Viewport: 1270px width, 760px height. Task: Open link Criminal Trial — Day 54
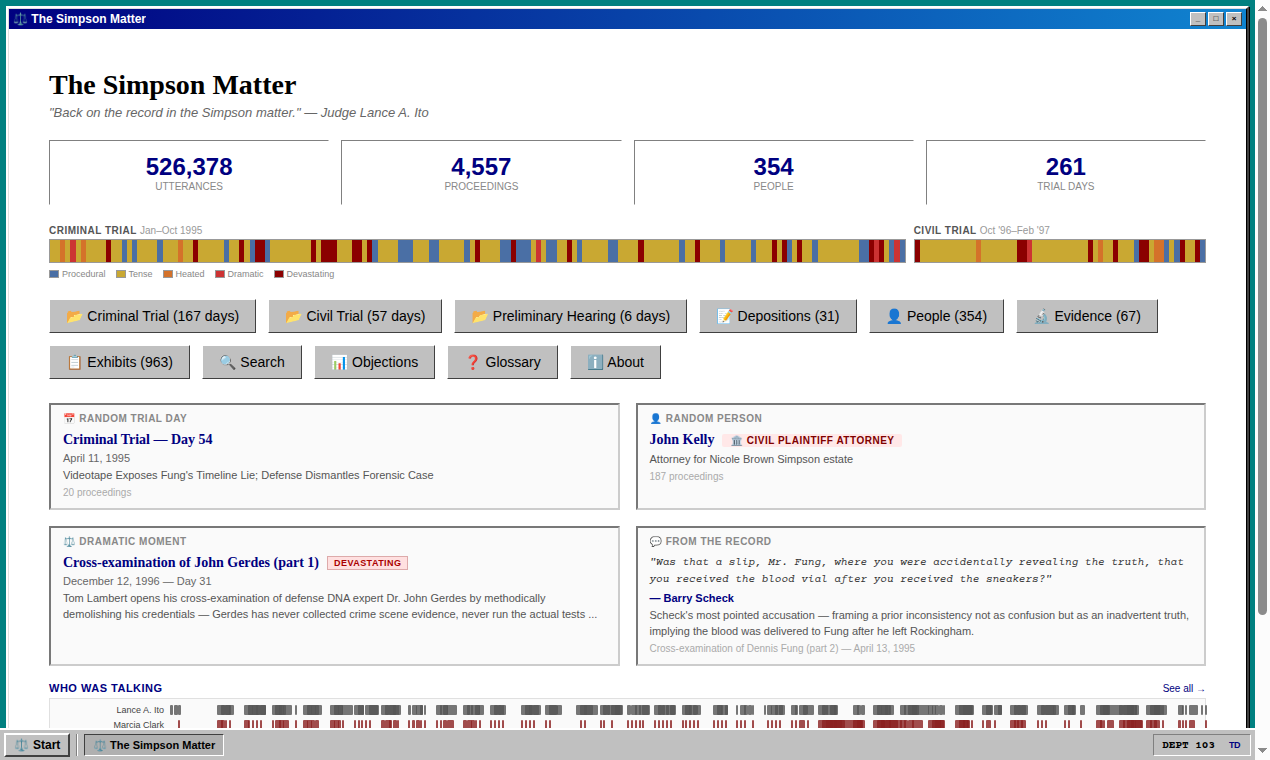(x=138, y=440)
